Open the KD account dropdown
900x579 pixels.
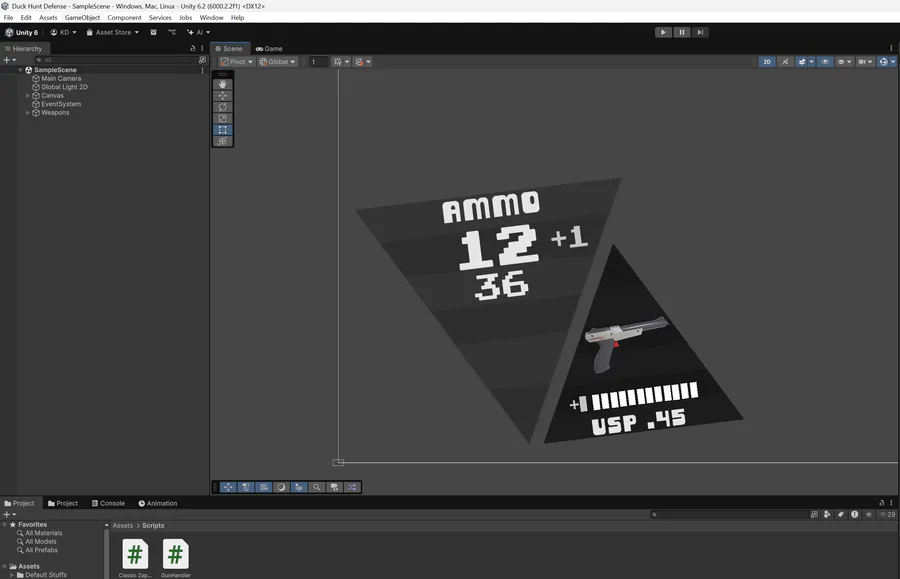[63, 33]
